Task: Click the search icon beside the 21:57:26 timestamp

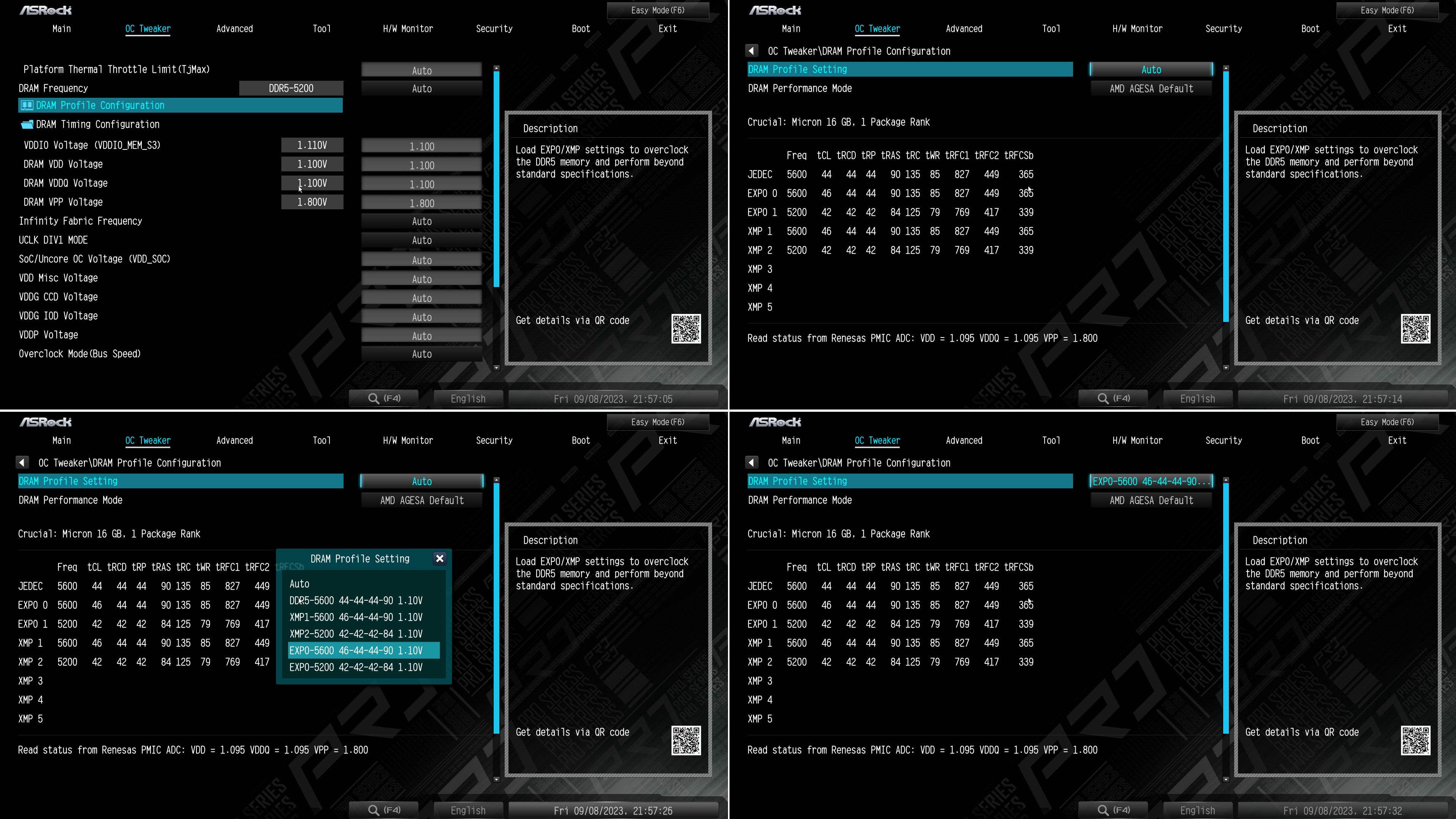Action: [x=373, y=810]
